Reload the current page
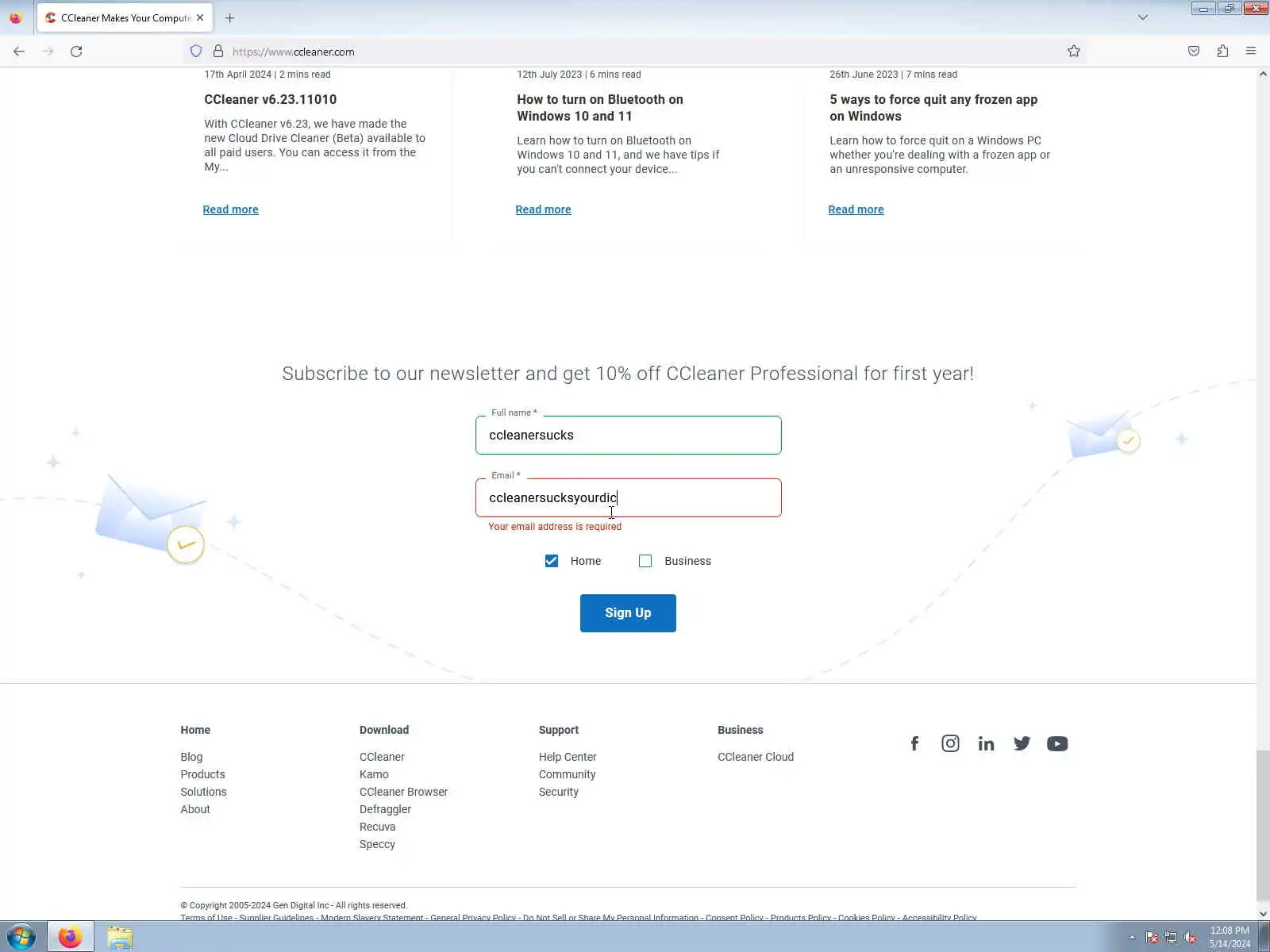 [76, 52]
